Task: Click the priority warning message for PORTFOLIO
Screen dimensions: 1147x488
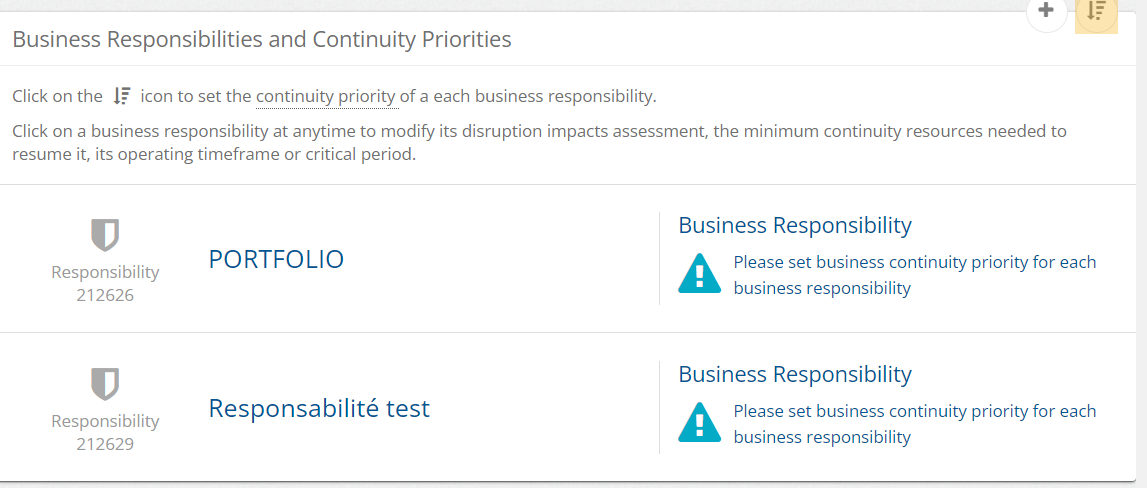Action: (x=914, y=275)
